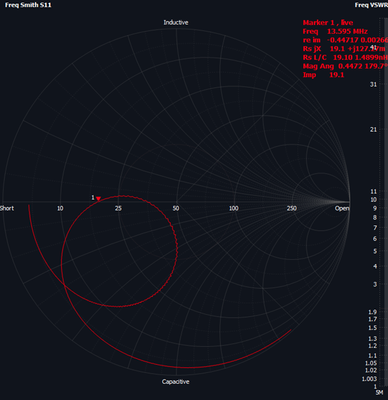
Task: Click the '6' tick on the VSWR scale
Action: click(x=375, y=239)
